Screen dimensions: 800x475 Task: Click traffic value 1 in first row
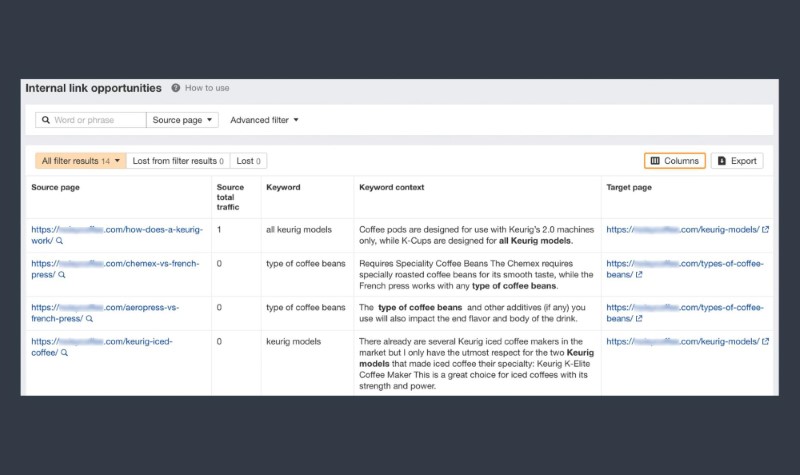[x=219, y=230]
